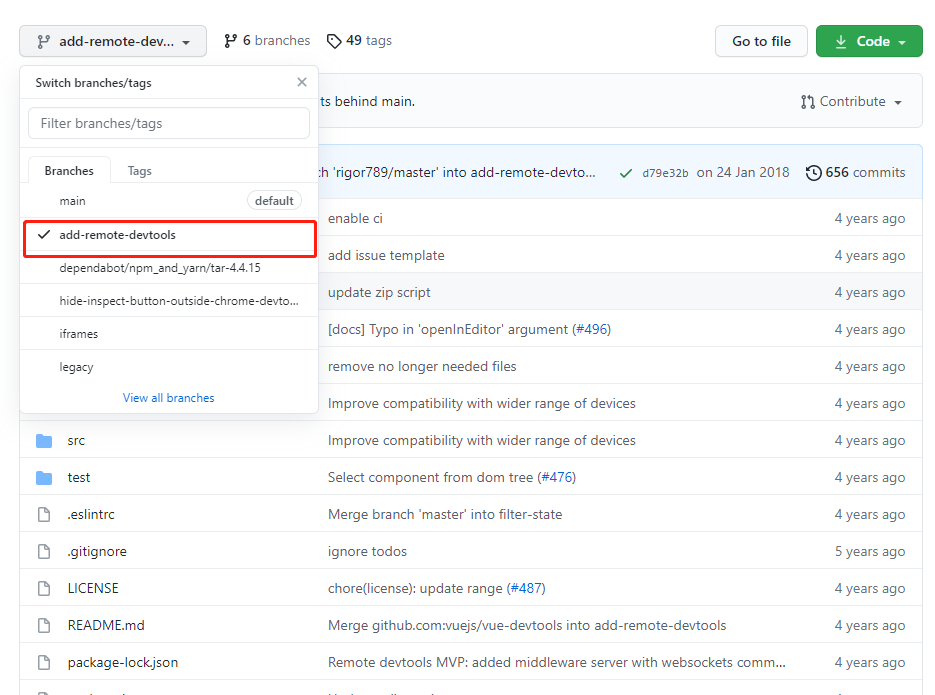
Task: Open 'Select component from dom tree' commit
Action: pyautogui.click(x=431, y=477)
